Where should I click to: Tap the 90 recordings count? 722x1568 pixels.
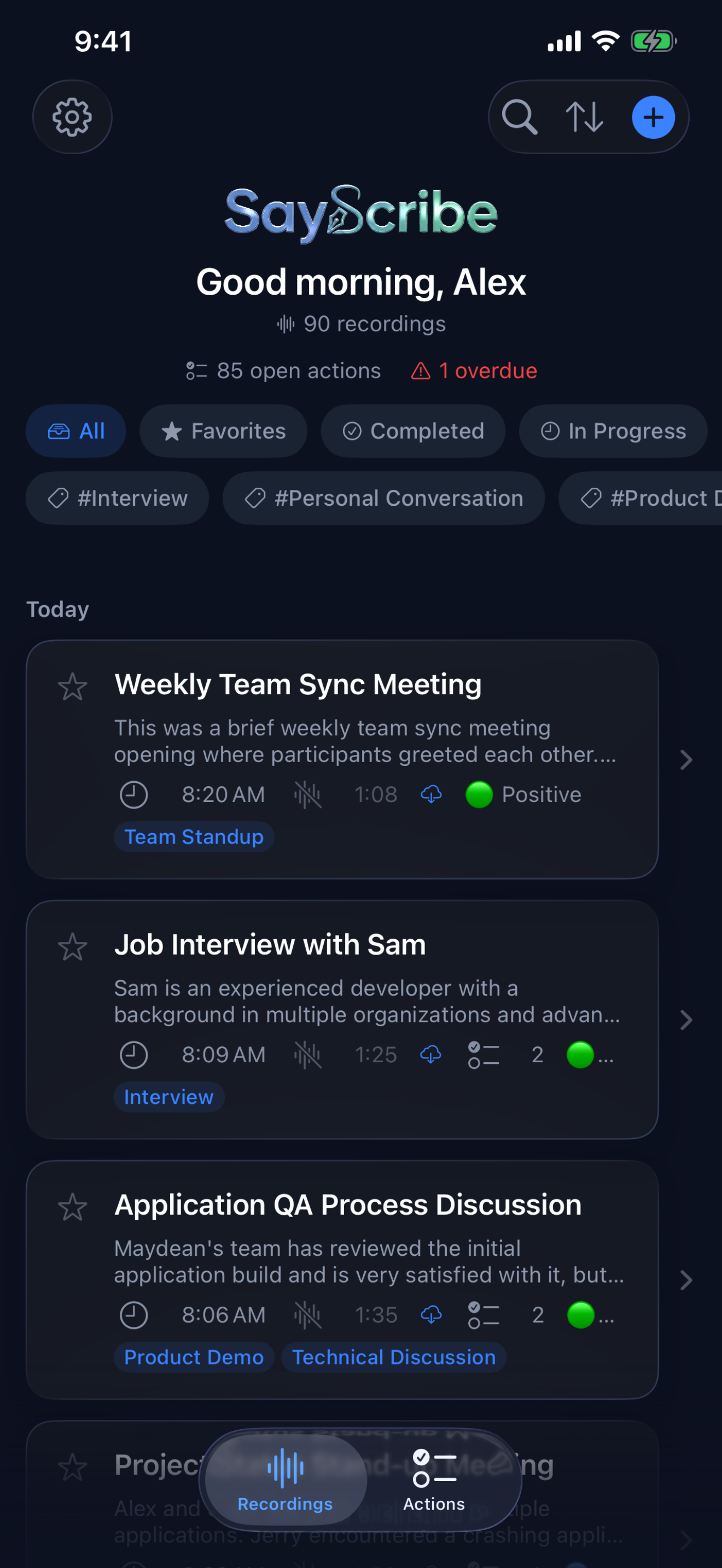[x=361, y=324]
